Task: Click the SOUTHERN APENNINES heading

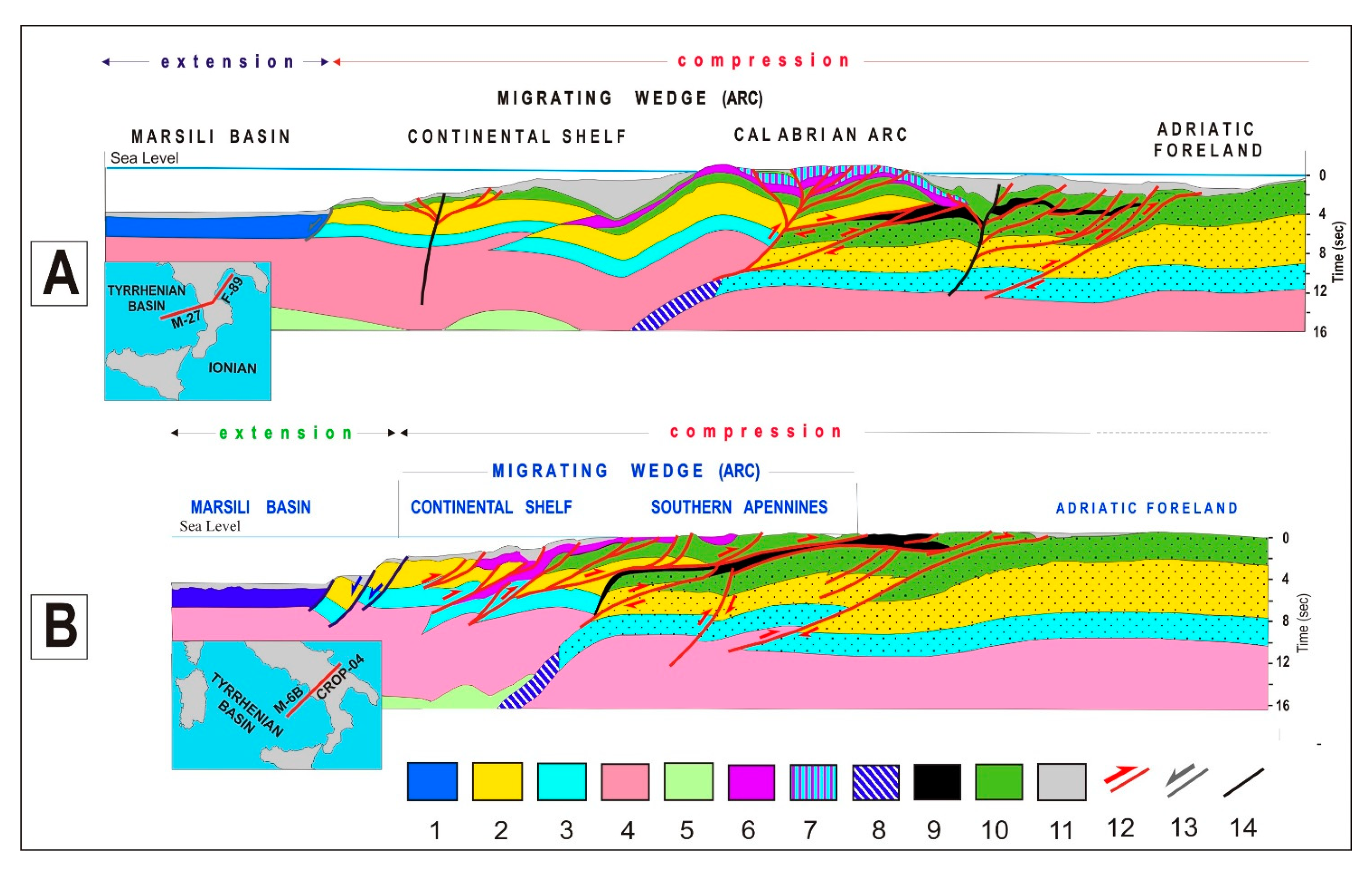Action: (739, 507)
